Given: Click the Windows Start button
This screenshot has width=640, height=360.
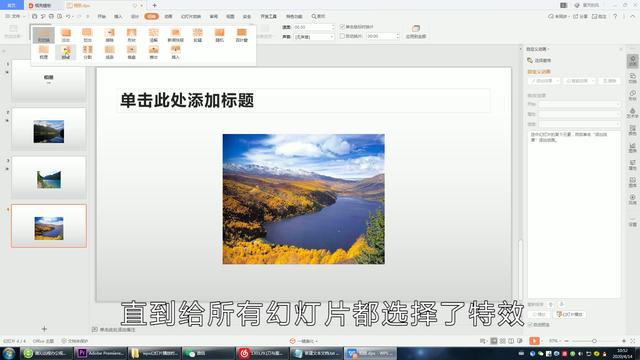Looking at the screenshot, I should [x=9, y=353].
